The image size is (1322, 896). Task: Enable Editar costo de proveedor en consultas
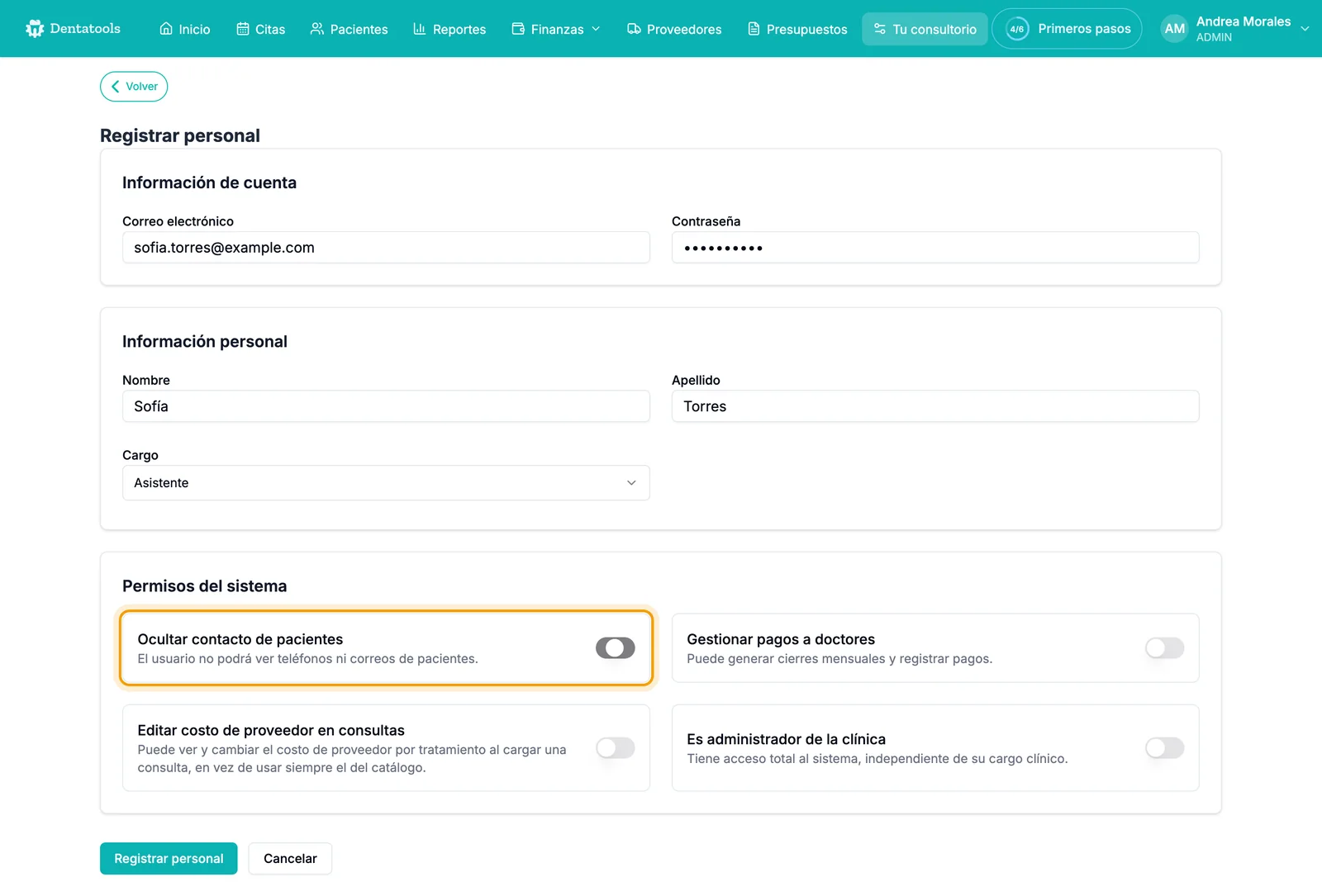616,748
